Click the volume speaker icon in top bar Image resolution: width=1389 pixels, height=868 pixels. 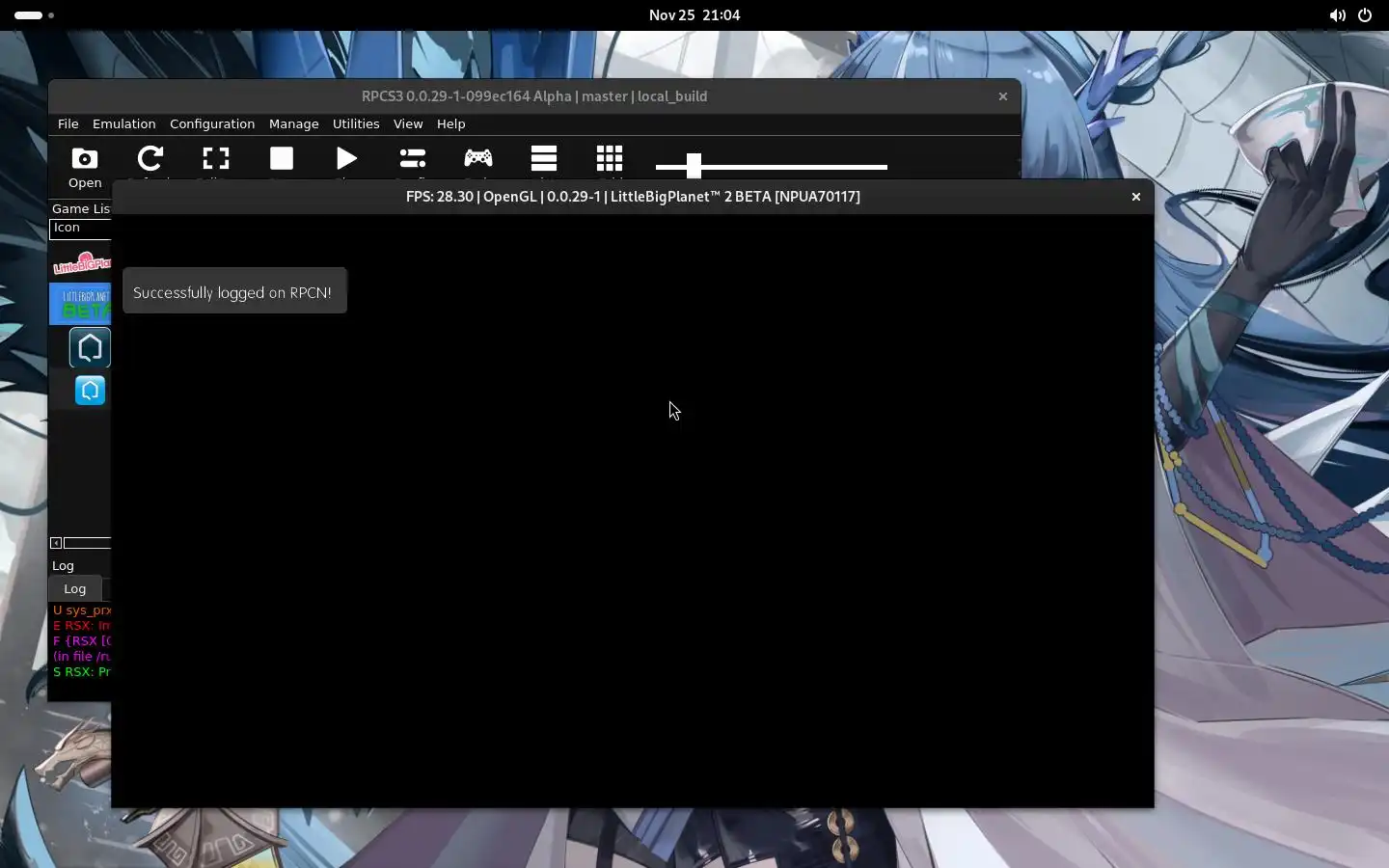coord(1337,15)
